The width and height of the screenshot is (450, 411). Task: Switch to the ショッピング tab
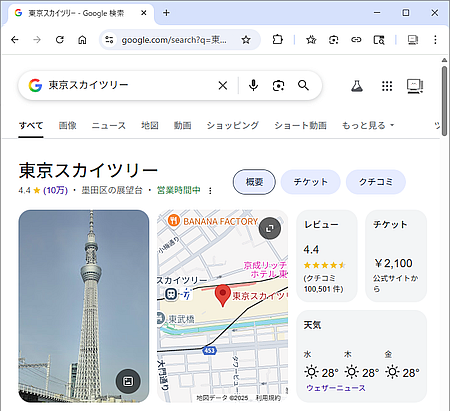(232, 125)
